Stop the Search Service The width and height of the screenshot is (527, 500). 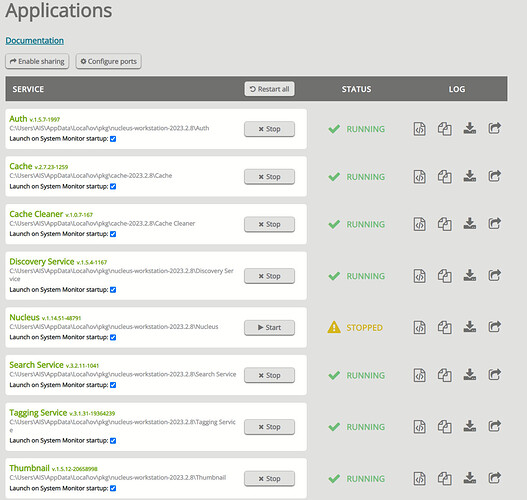(x=270, y=375)
